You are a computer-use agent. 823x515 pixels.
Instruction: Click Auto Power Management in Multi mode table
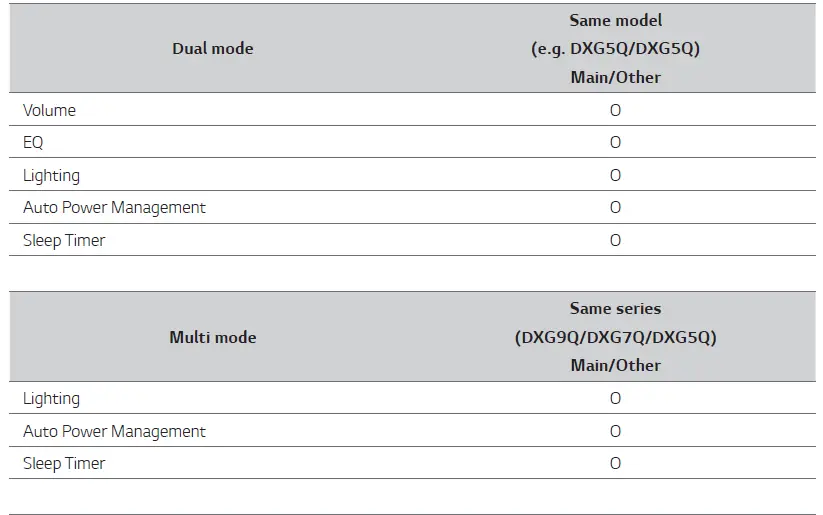(x=114, y=431)
